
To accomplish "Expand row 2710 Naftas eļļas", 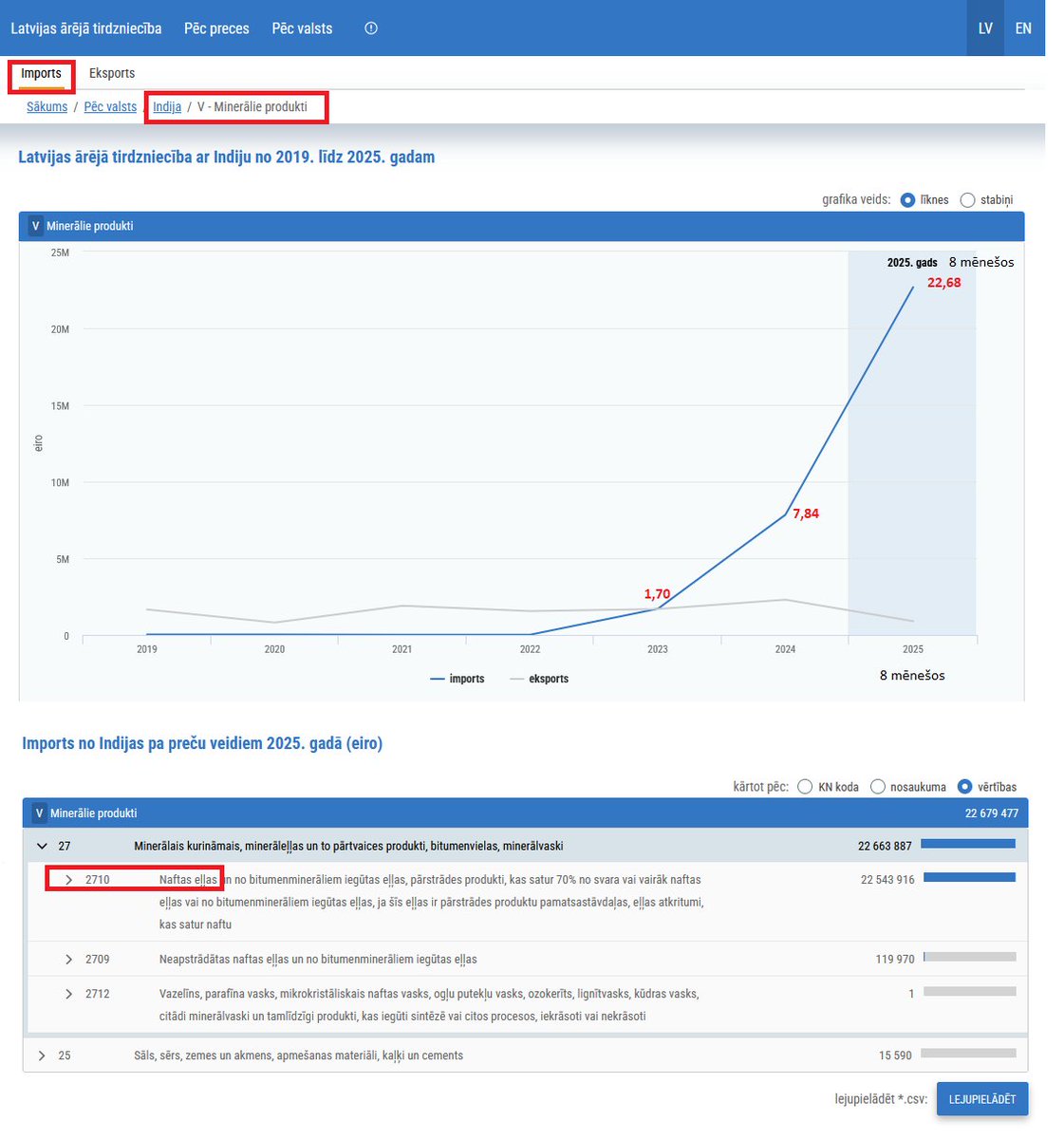I will coord(68,880).
